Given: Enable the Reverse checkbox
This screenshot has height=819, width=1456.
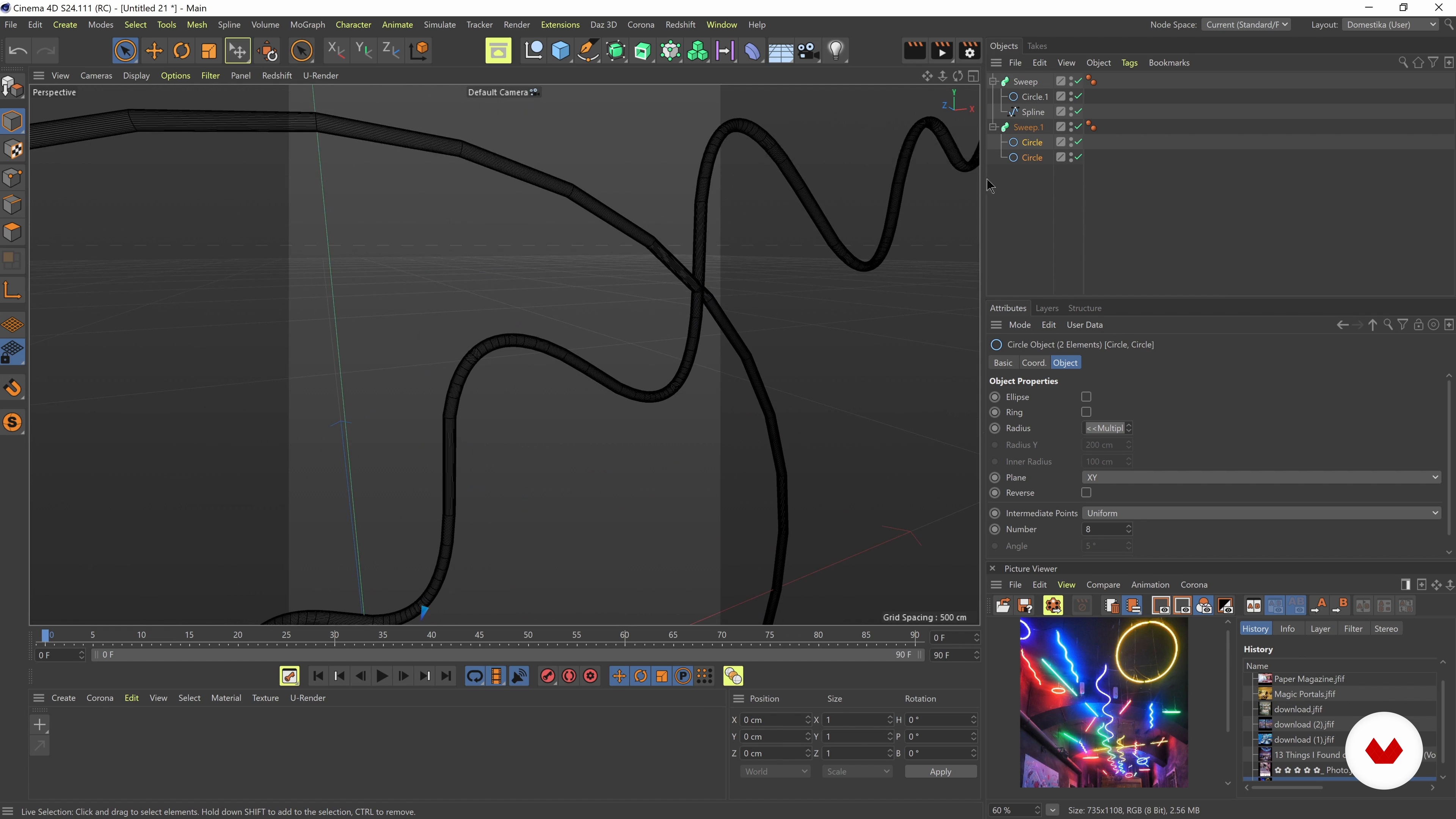Looking at the screenshot, I should pyautogui.click(x=1086, y=493).
